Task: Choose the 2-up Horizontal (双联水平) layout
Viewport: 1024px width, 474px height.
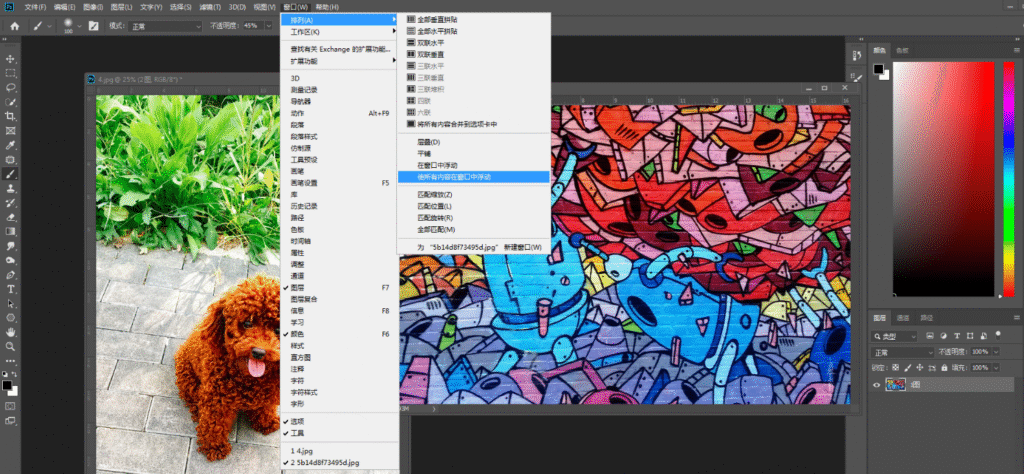Action: click(473, 42)
